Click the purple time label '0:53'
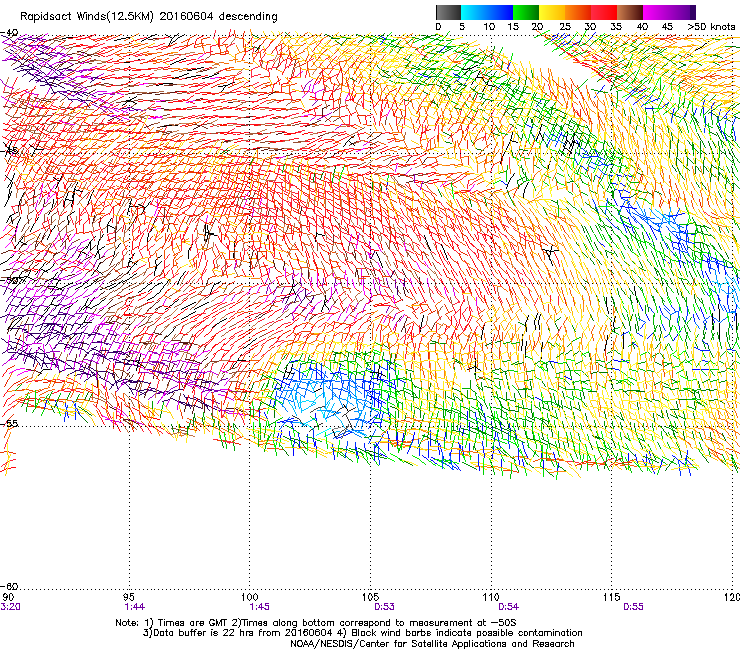Viewport: 740px width, 650px height. (x=384, y=607)
